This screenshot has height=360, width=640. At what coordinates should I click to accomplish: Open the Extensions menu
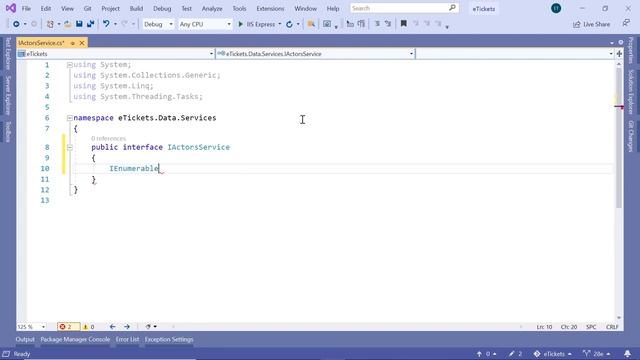click(270, 9)
